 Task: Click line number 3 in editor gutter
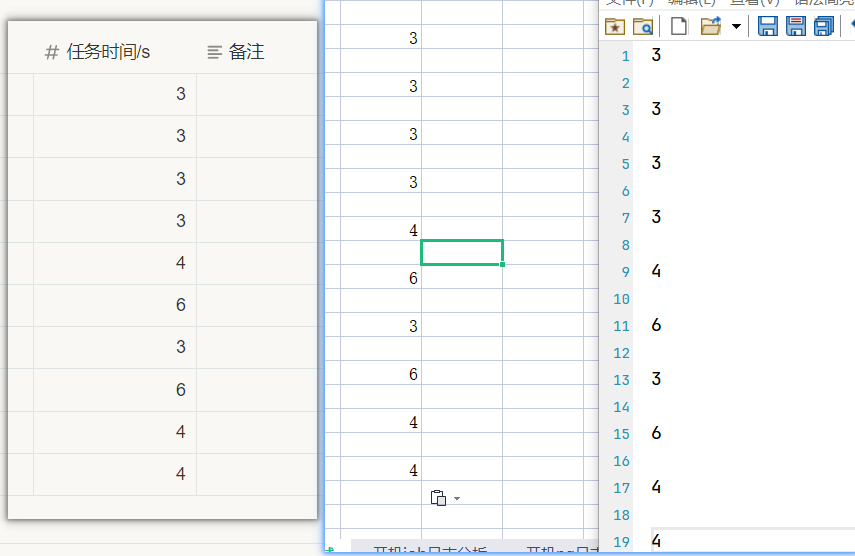pyautogui.click(x=625, y=110)
